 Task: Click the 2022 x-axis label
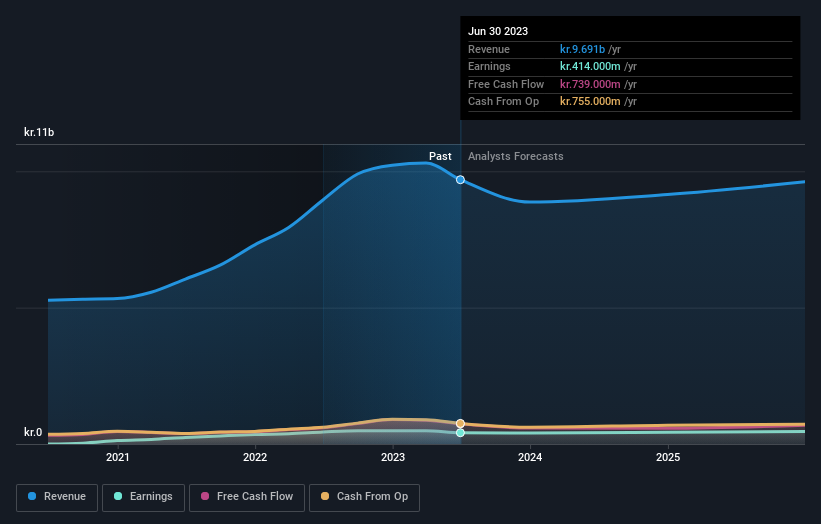click(x=255, y=457)
